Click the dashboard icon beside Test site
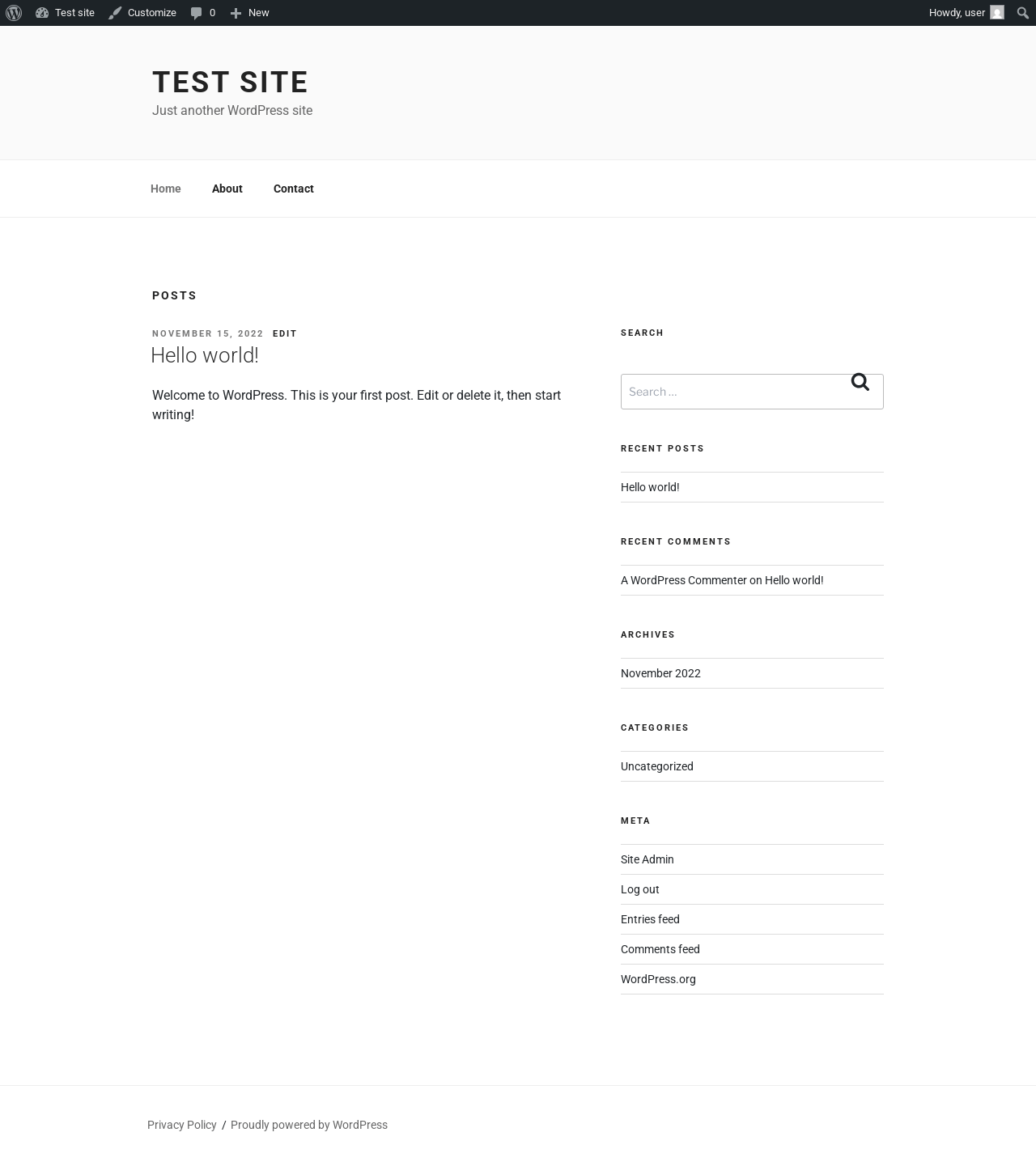The width and height of the screenshot is (1036, 1162). [42, 13]
